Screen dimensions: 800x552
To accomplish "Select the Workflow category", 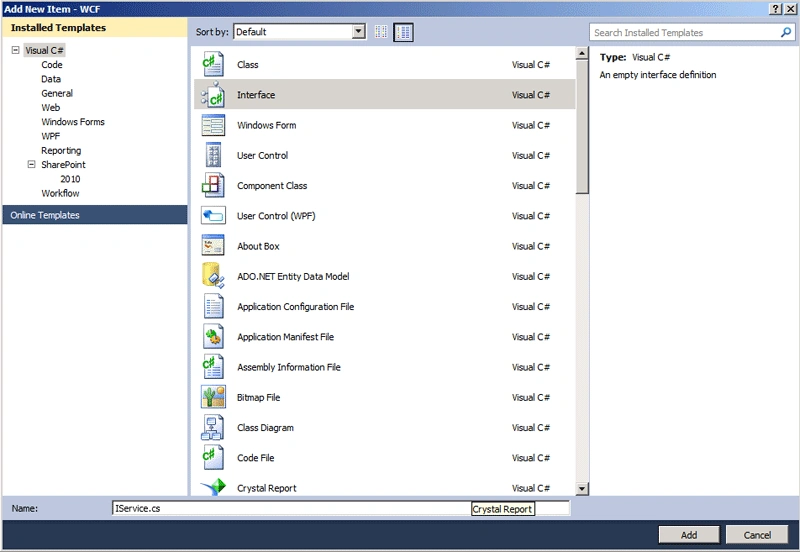I will pyautogui.click(x=60, y=193).
